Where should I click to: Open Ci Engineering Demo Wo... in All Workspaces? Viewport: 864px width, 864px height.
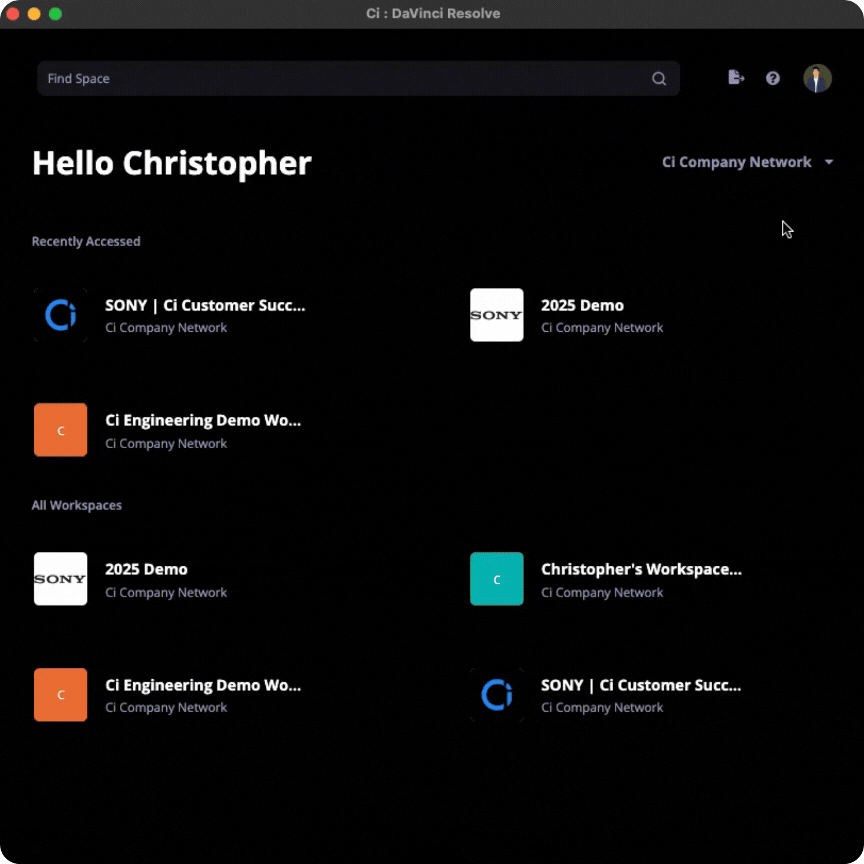point(203,685)
